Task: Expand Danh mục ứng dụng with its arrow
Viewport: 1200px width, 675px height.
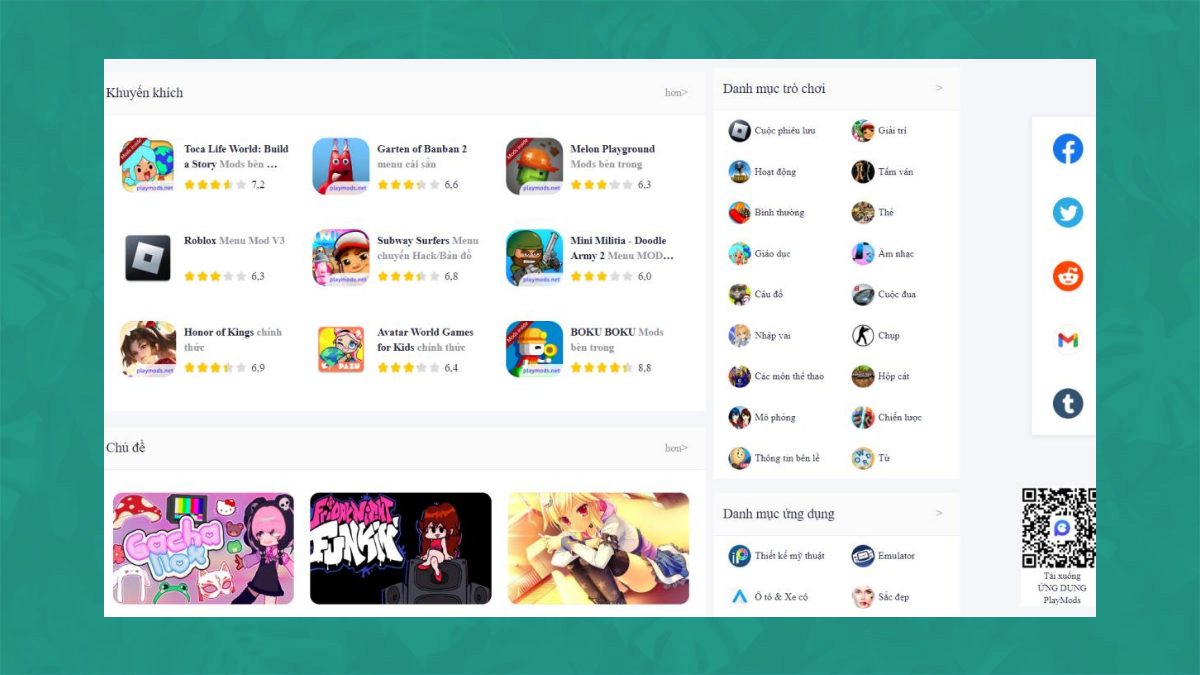Action: point(938,513)
